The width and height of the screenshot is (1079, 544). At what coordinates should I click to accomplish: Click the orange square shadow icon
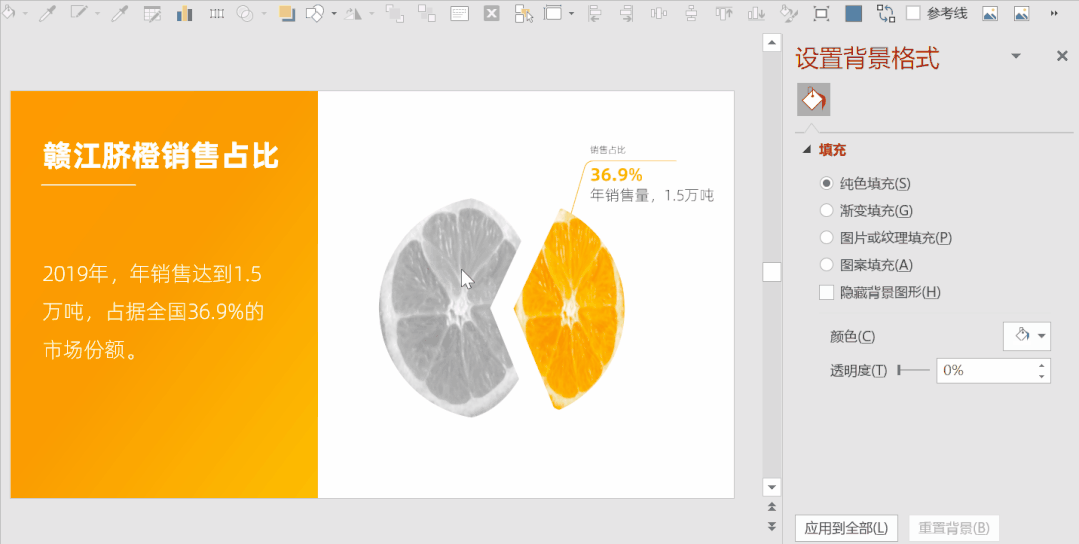pos(287,13)
